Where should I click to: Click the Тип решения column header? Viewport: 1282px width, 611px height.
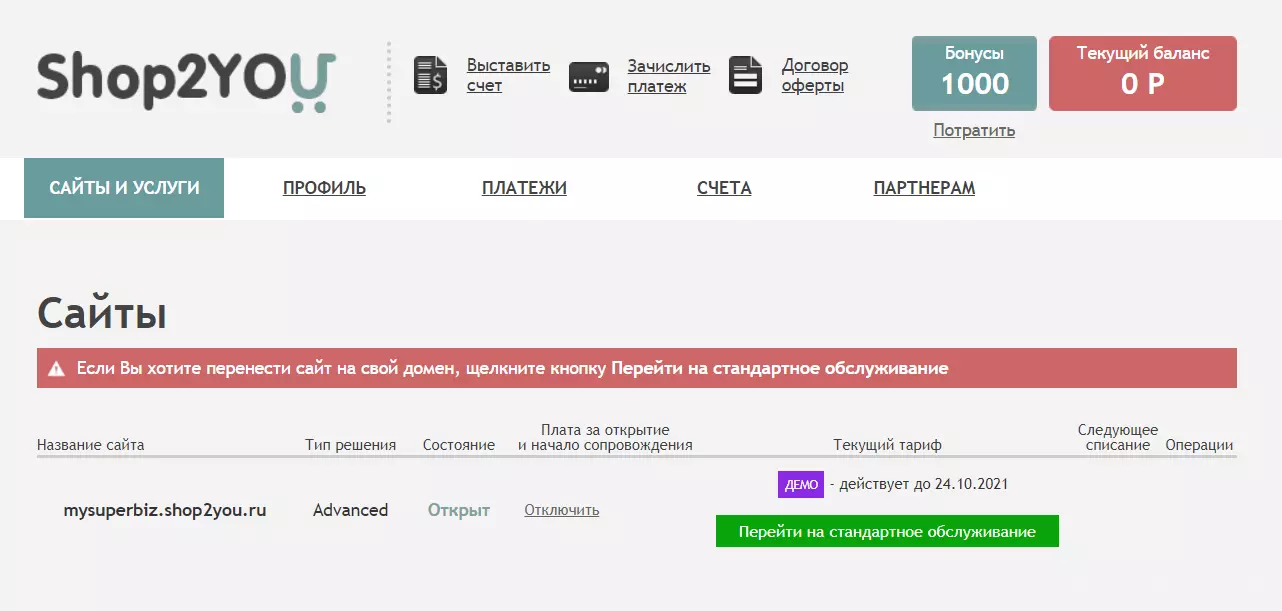351,445
